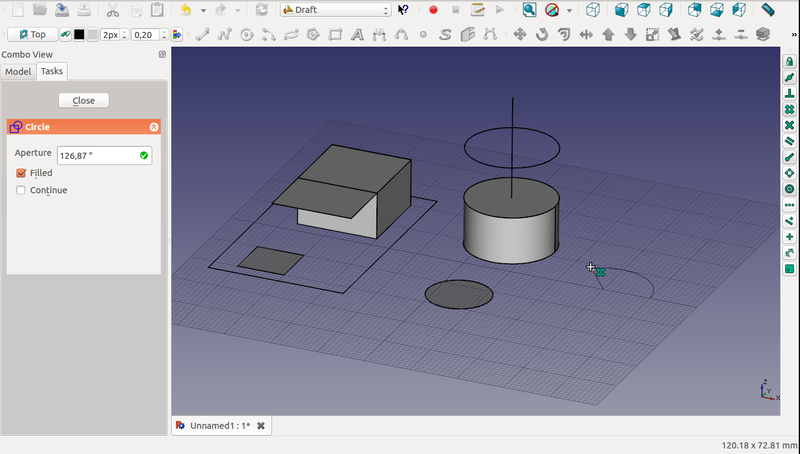Open the black line color swatch
This screenshot has height=454, width=800.
point(79,34)
